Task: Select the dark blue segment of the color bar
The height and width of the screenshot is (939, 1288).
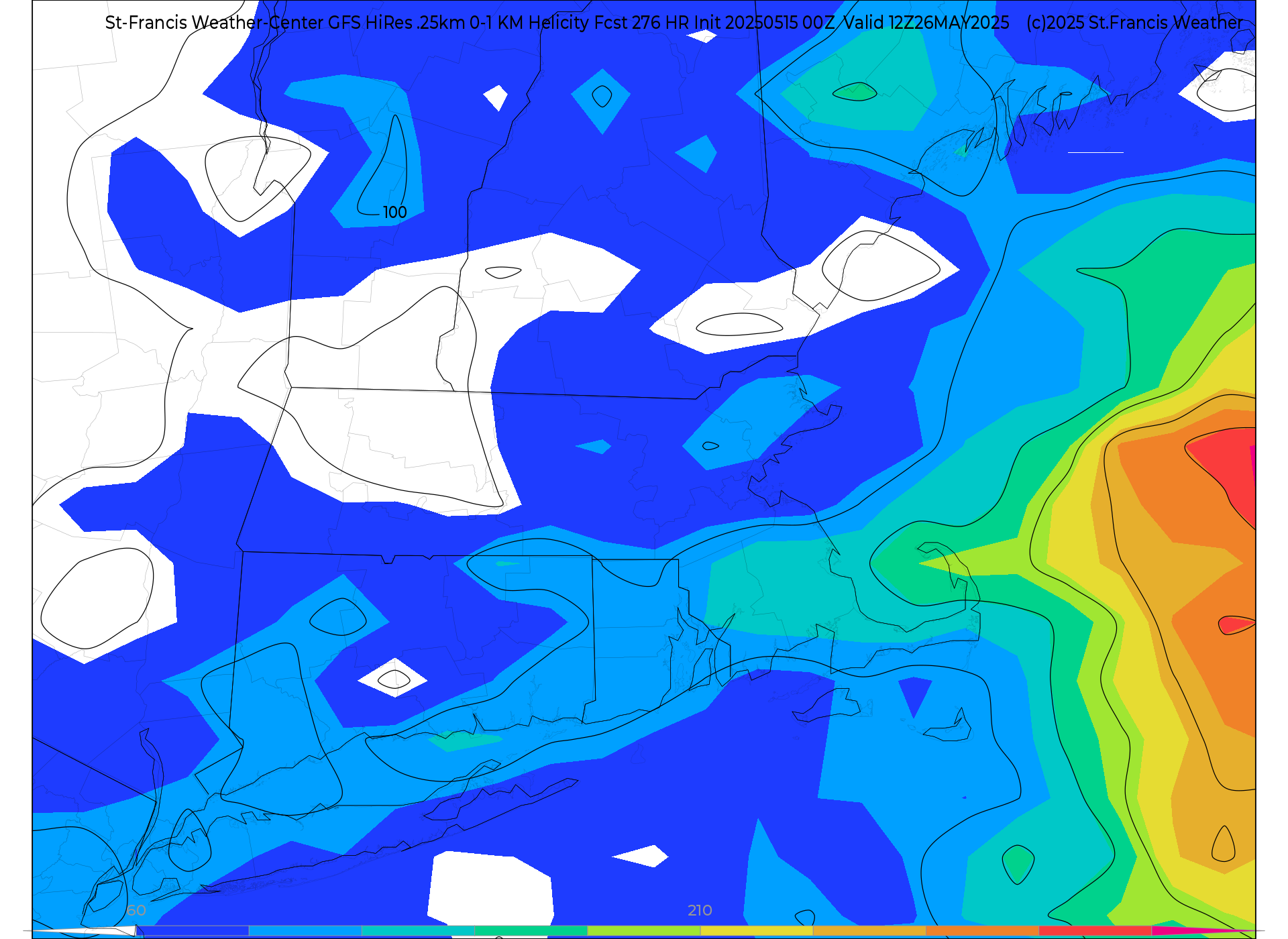Action: (193, 931)
